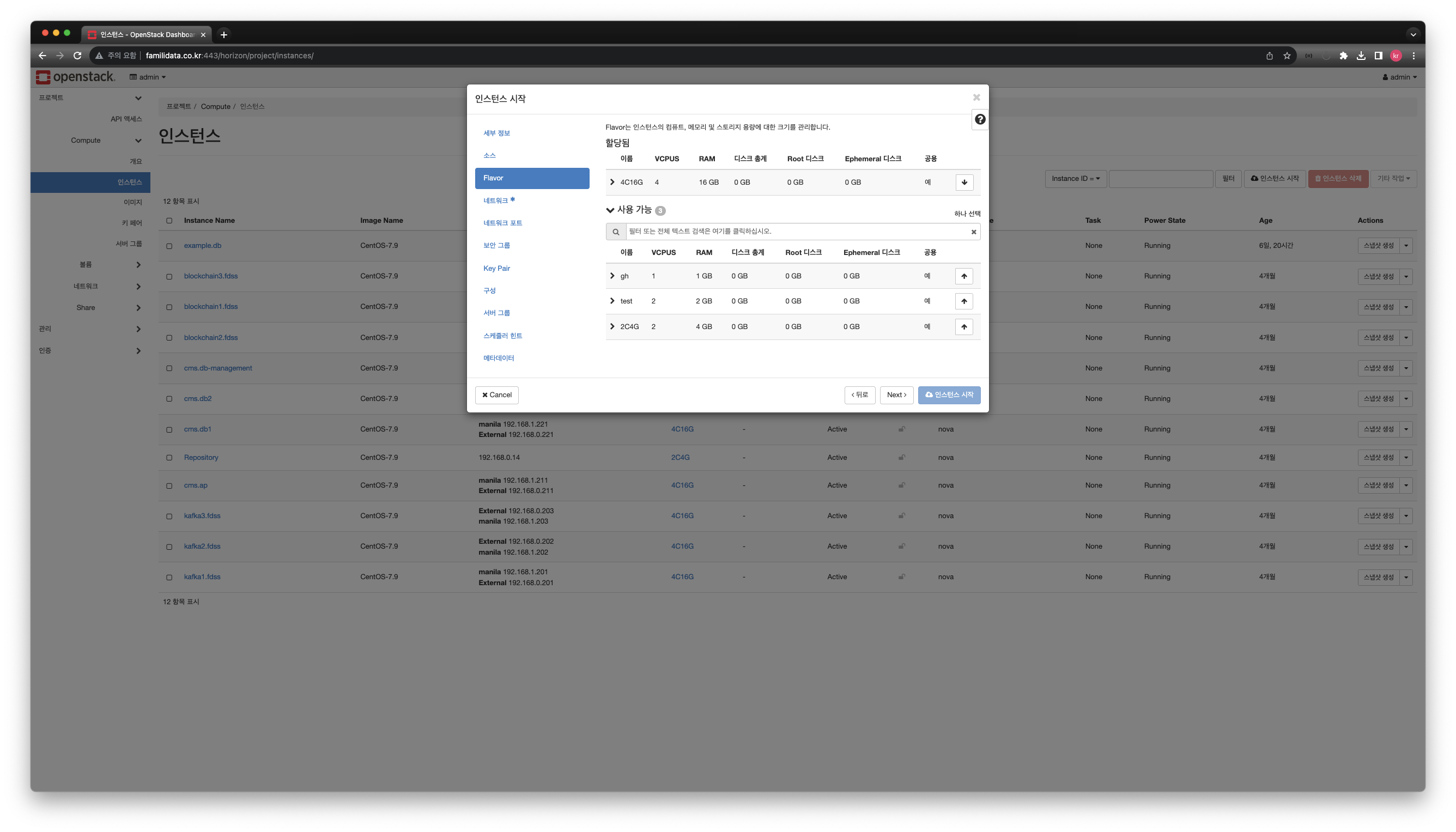Cancel the launch instance dialog
1456x832 pixels.
coord(496,395)
